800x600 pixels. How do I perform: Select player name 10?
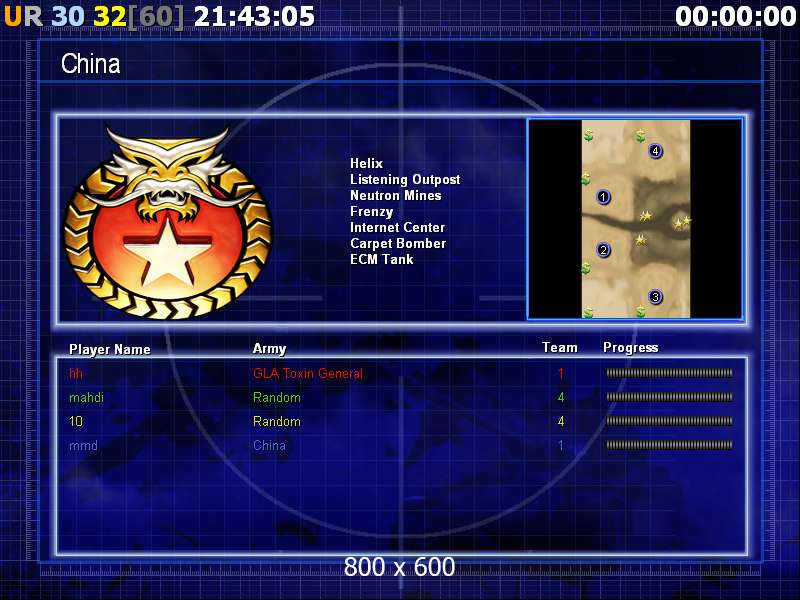(x=76, y=421)
